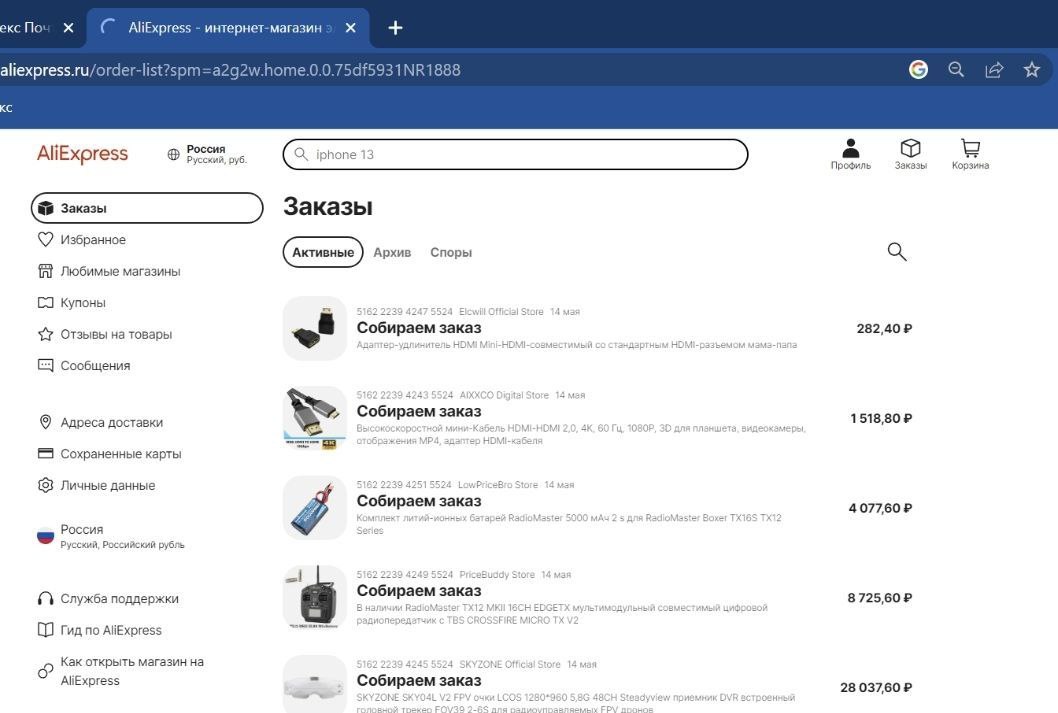
Task: Open the Россия language and currency selector in the header
Action: (x=207, y=154)
